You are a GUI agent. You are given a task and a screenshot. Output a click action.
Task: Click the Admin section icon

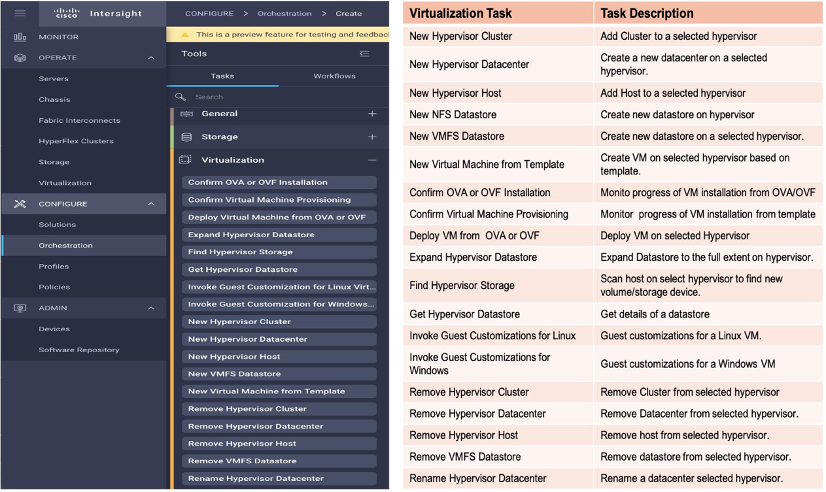pyautogui.click(x=20, y=308)
